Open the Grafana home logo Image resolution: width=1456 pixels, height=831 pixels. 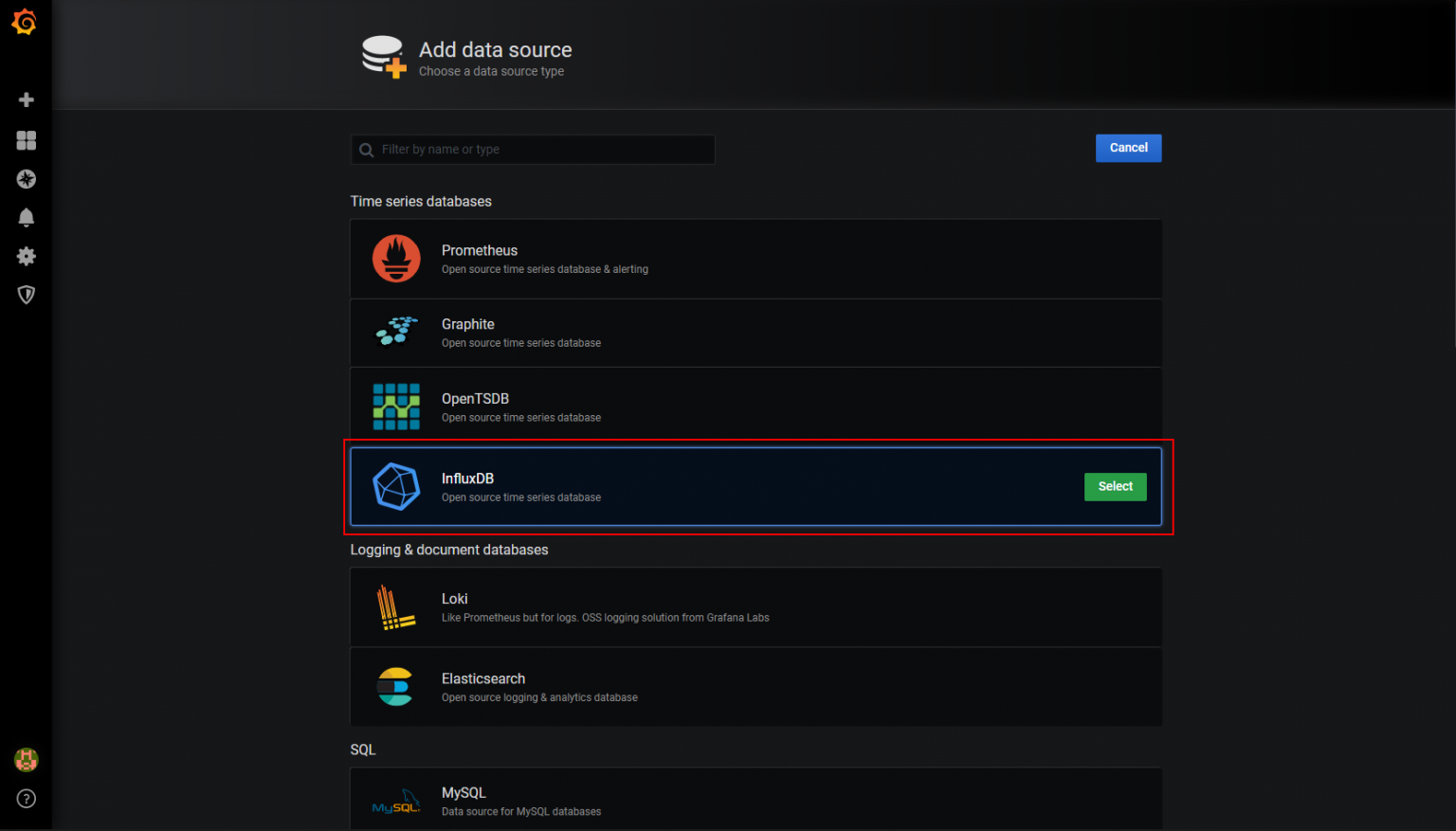(25, 22)
